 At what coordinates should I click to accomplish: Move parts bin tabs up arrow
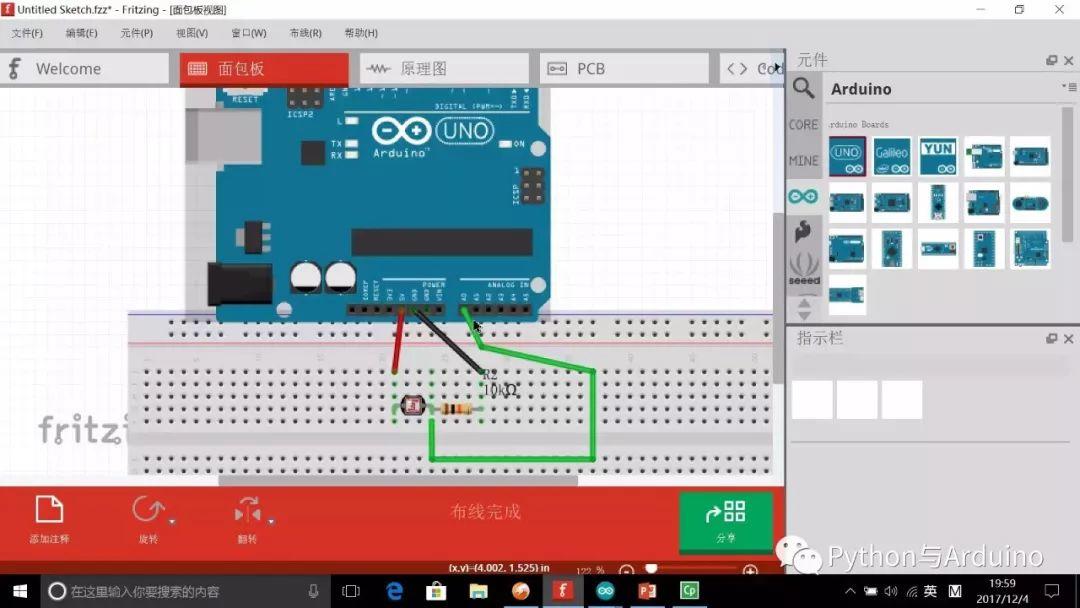(x=804, y=303)
